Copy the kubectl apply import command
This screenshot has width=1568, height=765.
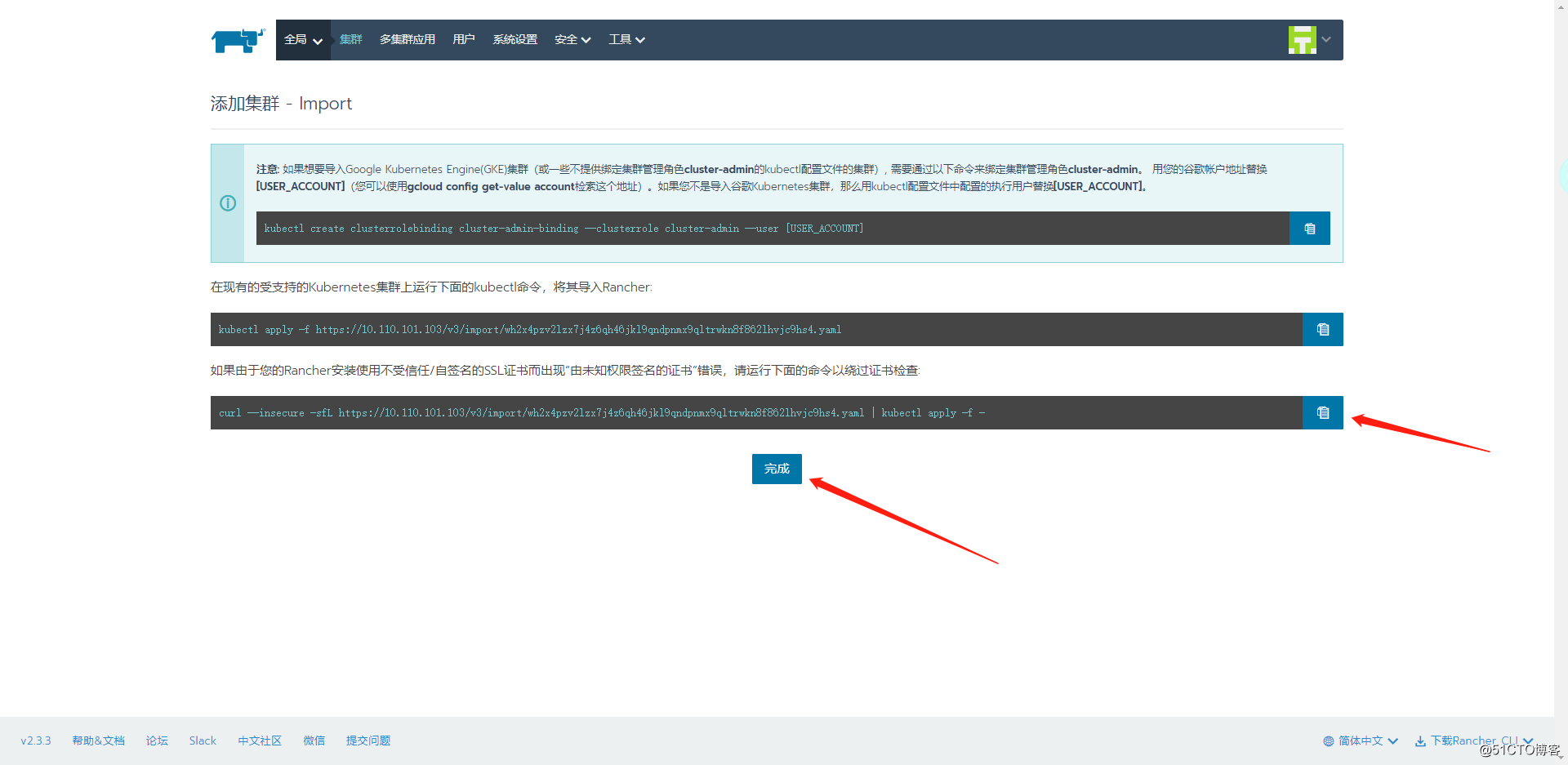[1322, 330]
